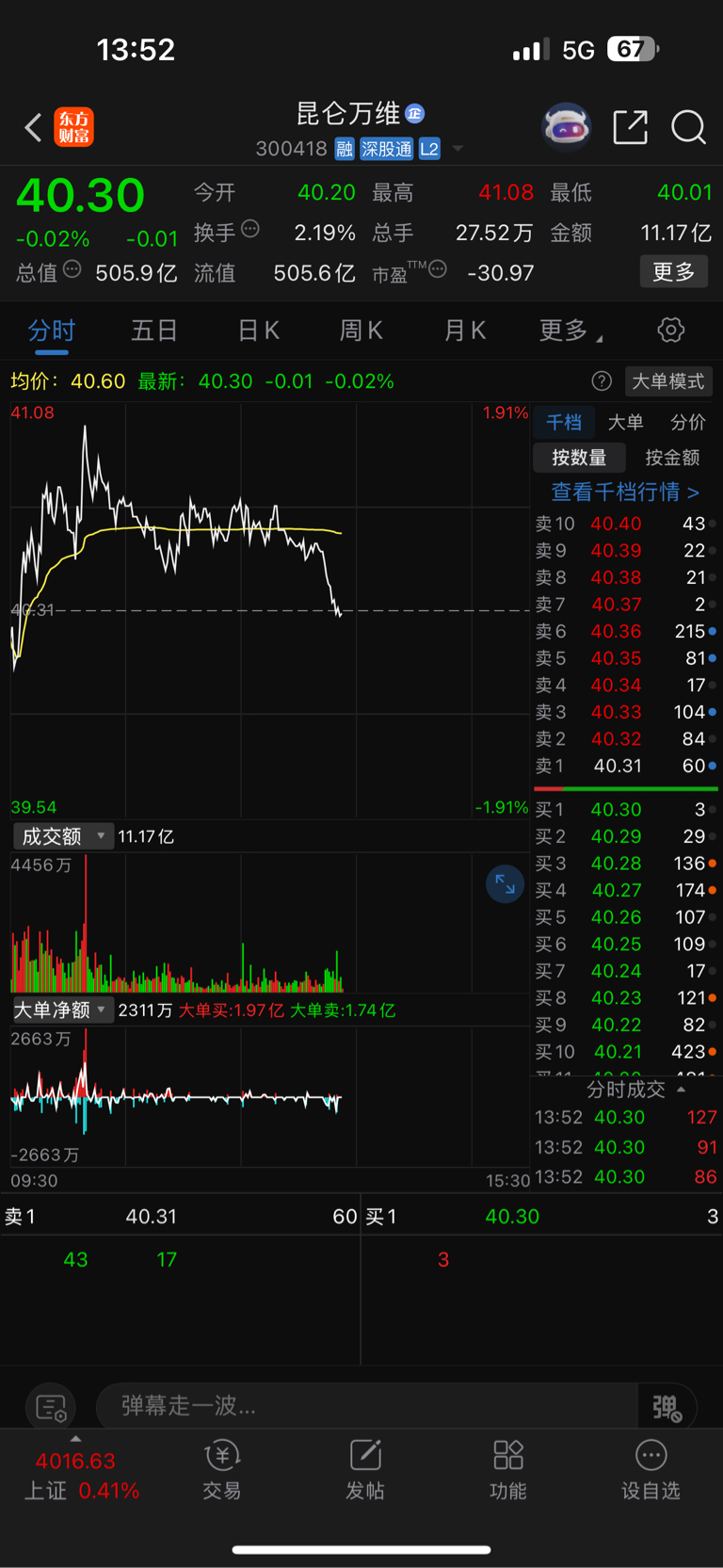Switch to 五日 chart tab
This screenshot has height=1568, width=723.
point(154,331)
